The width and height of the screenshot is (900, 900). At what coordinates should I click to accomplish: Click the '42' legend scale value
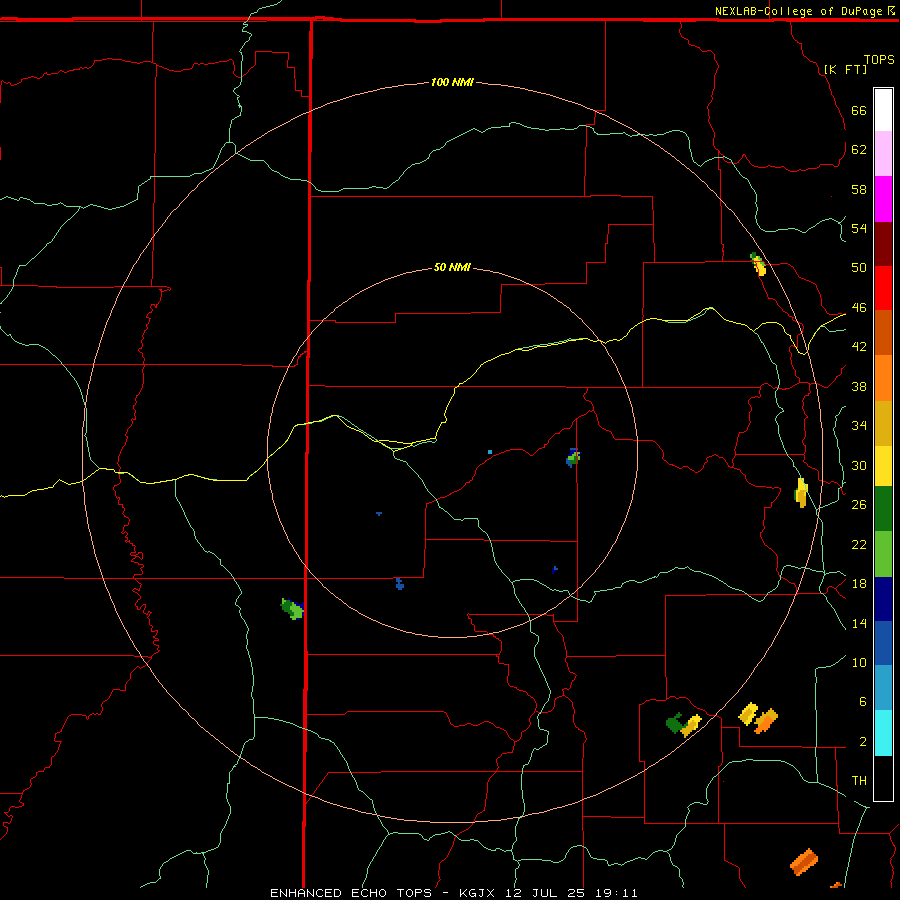(859, 347)
